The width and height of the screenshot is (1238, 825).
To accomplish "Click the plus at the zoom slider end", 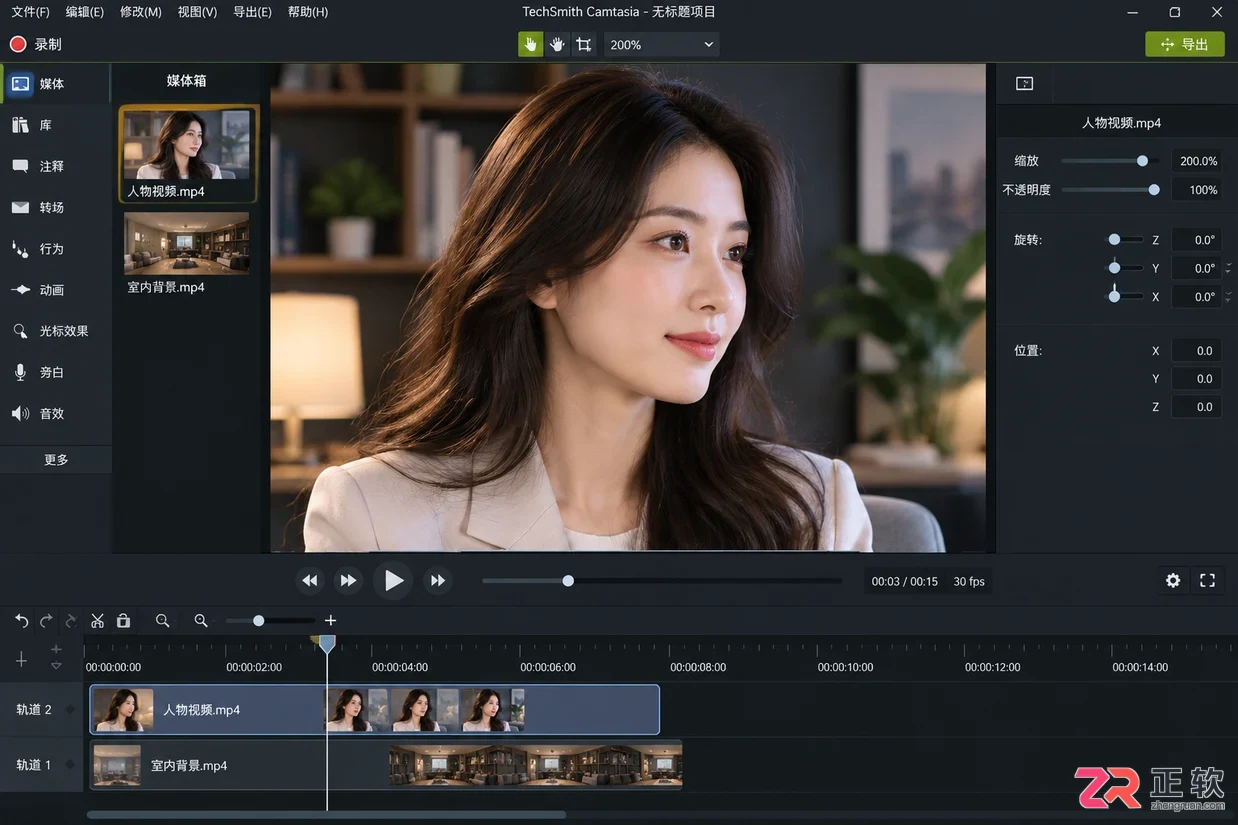I will (331, 621).
